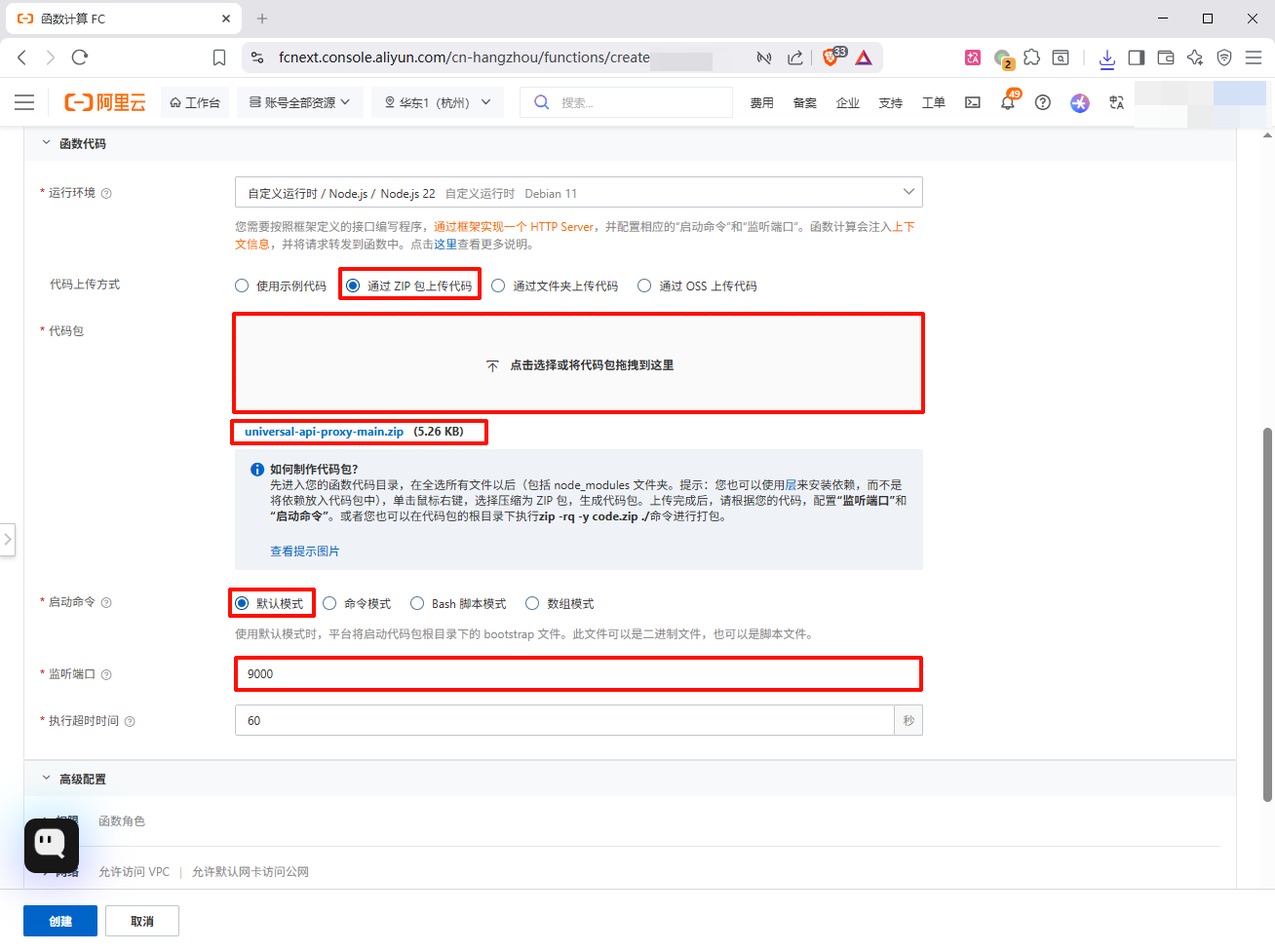
Task: Click the language switch icon
Action: tap(1116, 102)
